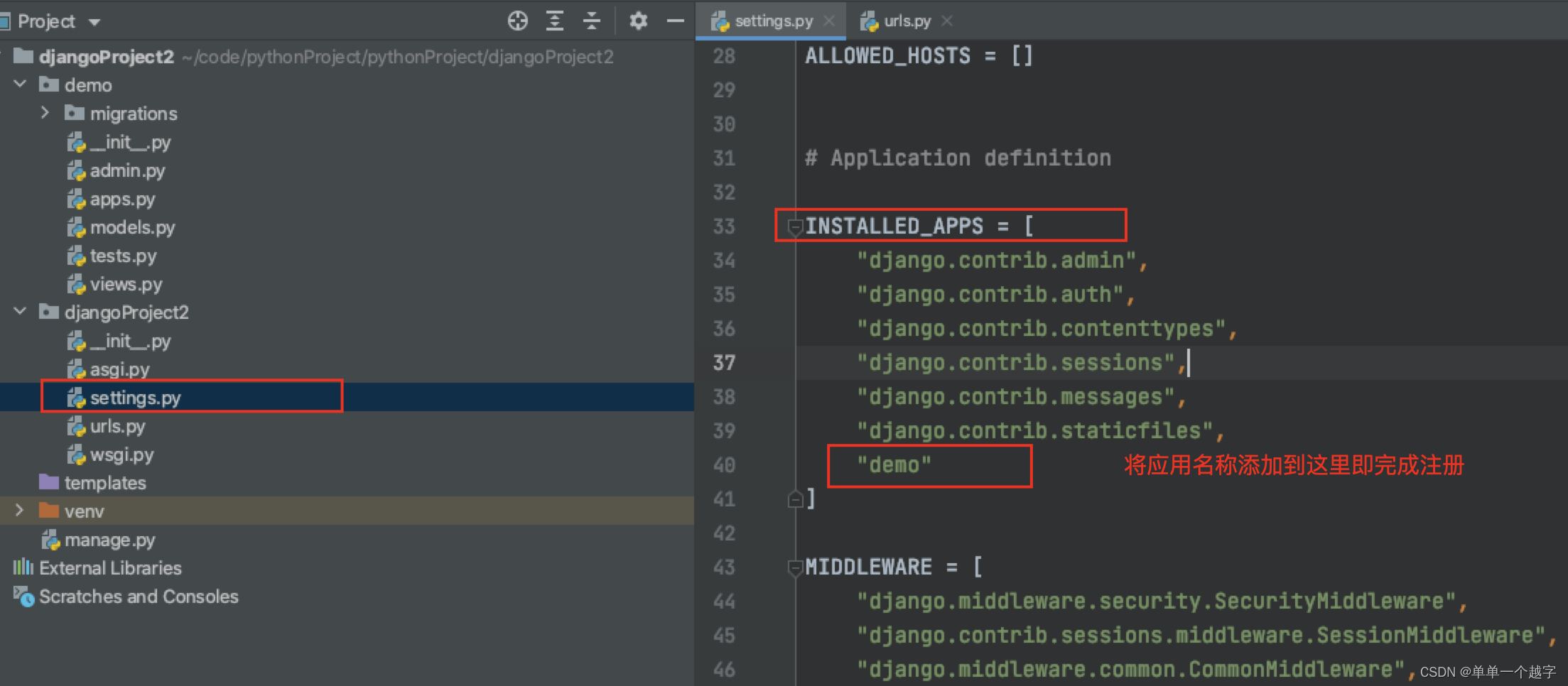The height and width of the screenshot is (686, 1568).
Task: Open the Project view dropdown arrow
Action: [x=94, y=23]
